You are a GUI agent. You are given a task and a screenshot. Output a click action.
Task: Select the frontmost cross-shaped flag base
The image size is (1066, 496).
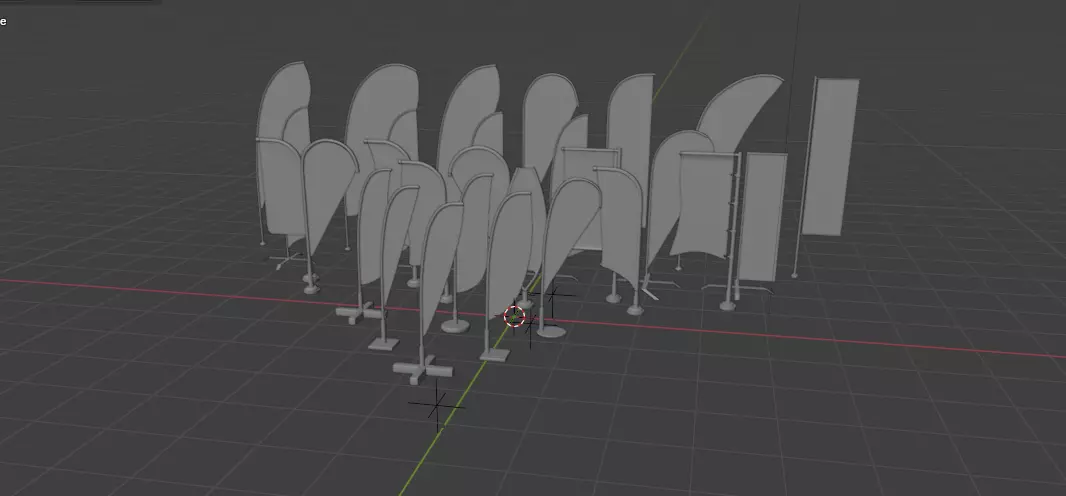pos(422,371)
